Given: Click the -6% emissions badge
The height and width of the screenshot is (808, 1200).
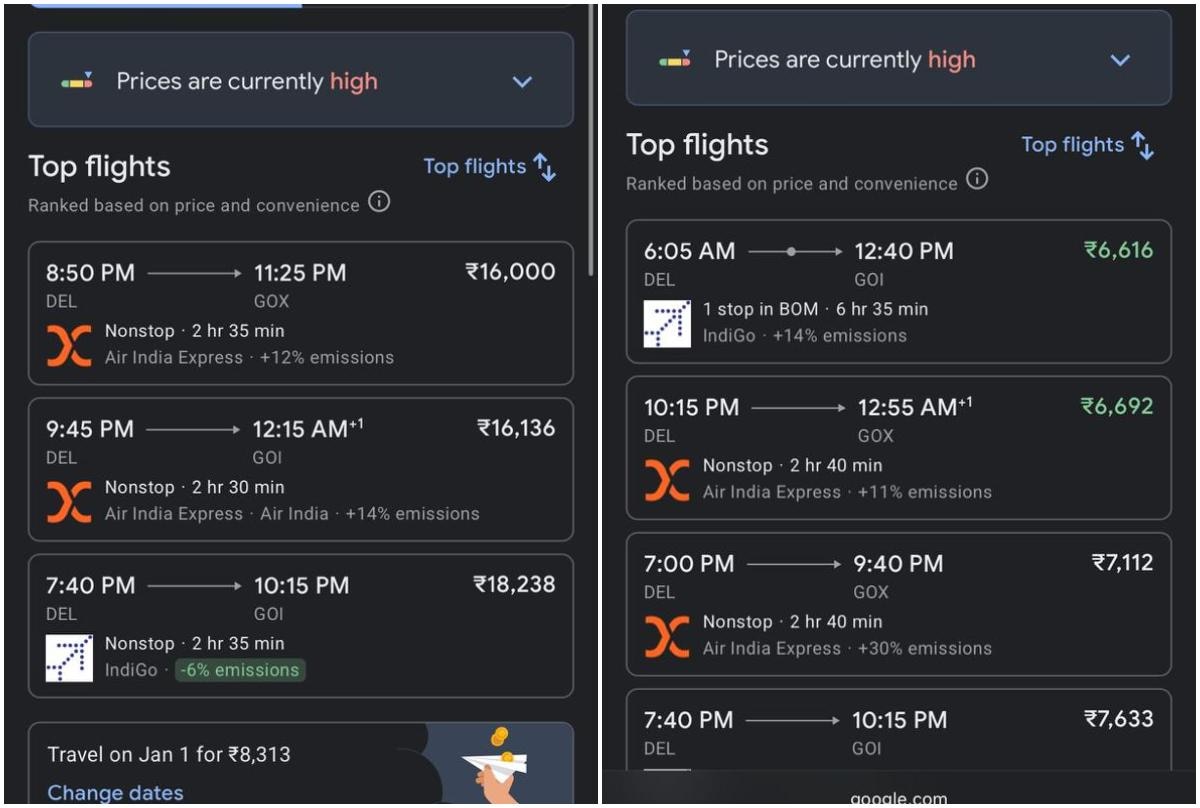Looking at the screenshot, I should click(240, 670).
